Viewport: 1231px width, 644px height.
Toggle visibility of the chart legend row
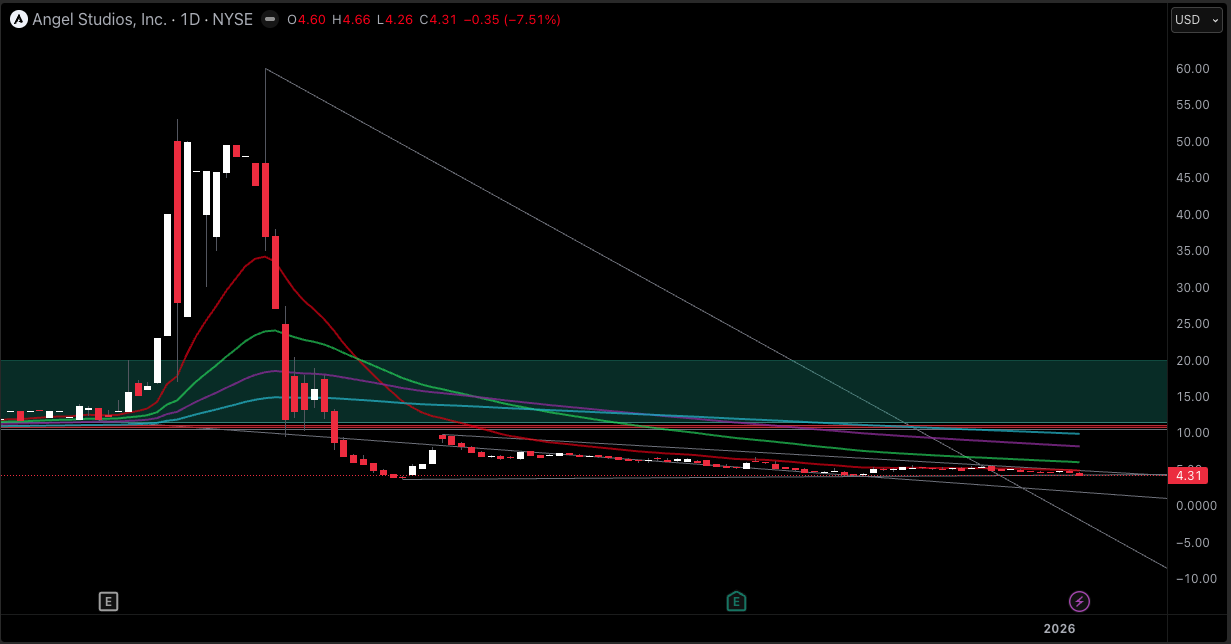pos(268,18)
